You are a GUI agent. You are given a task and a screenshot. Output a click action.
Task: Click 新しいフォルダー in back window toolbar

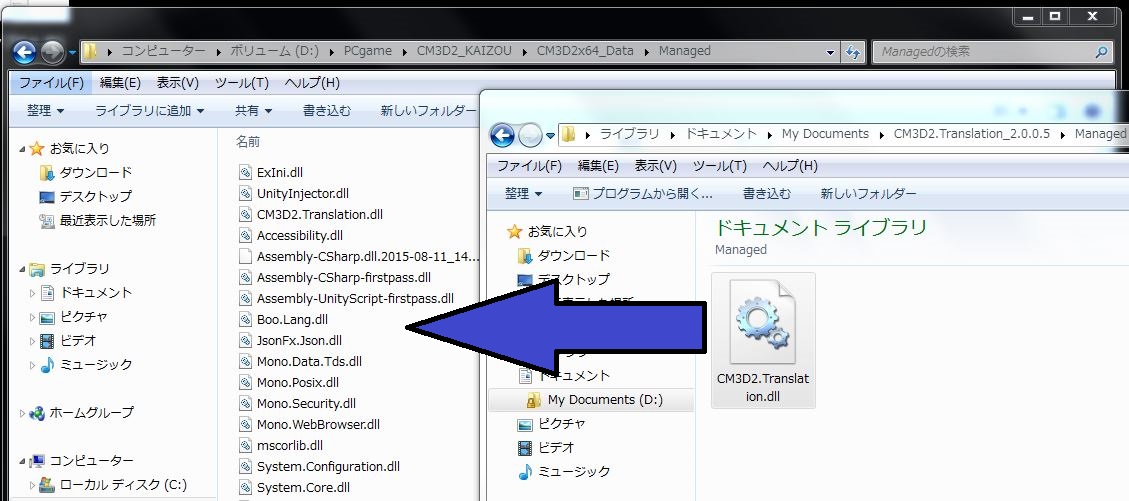tap(428, 110)
